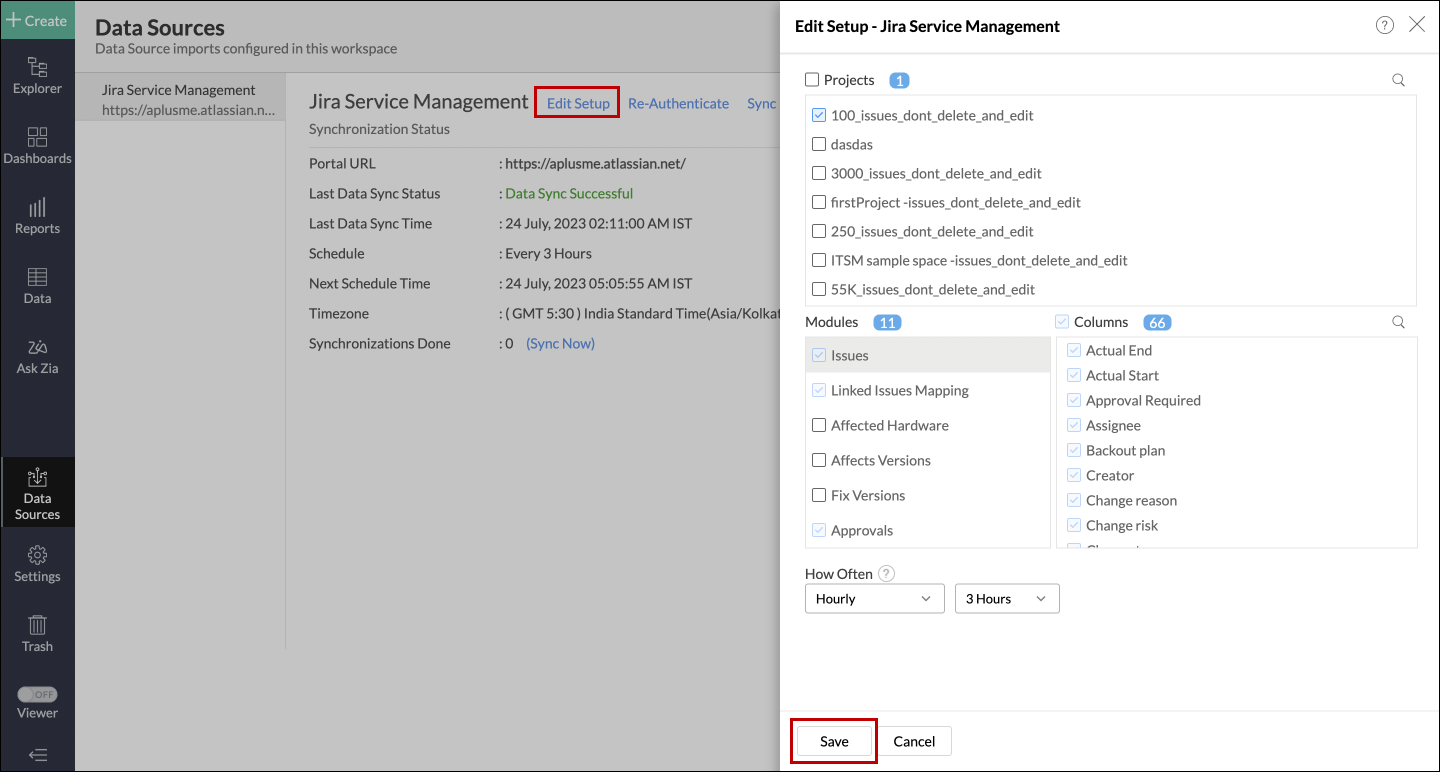Screen dimensions: 1440x772
Task: Open the Hourly frequency dropdown
Action: click(874, 598)
